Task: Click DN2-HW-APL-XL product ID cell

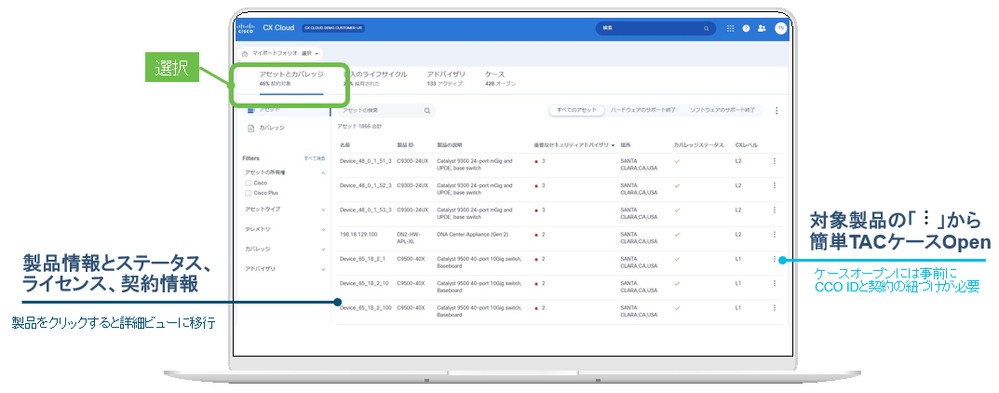Action: 409,238
